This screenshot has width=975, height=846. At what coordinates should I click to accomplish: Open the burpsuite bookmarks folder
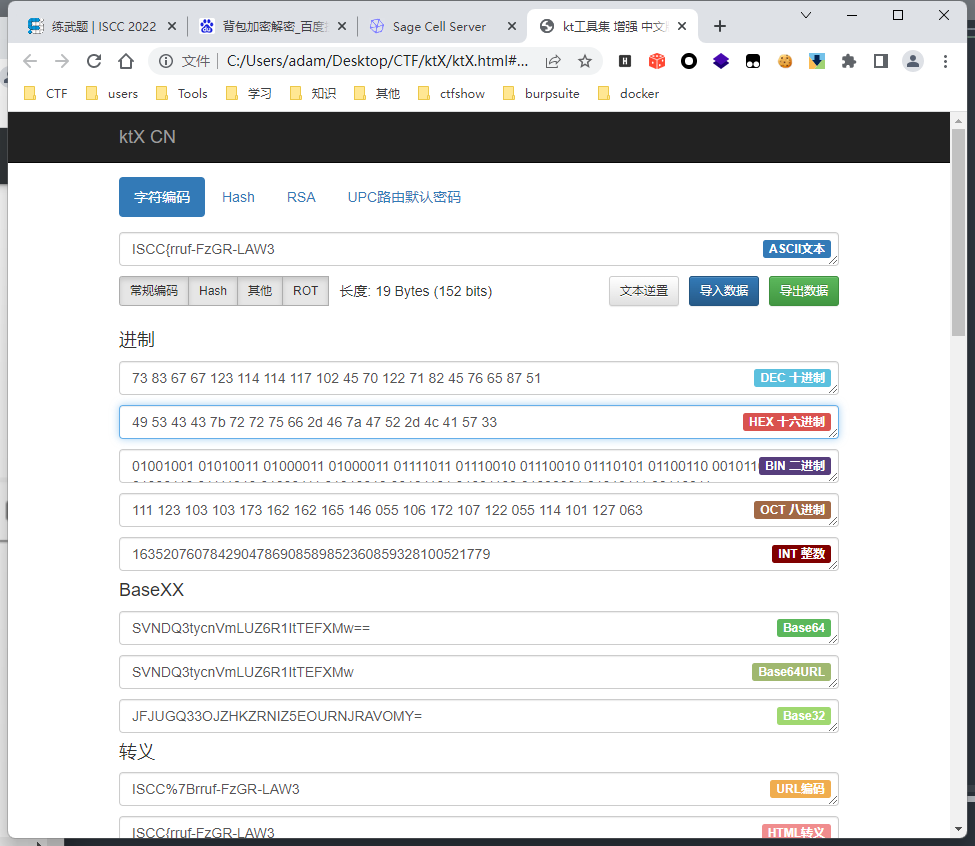point(541,93)
